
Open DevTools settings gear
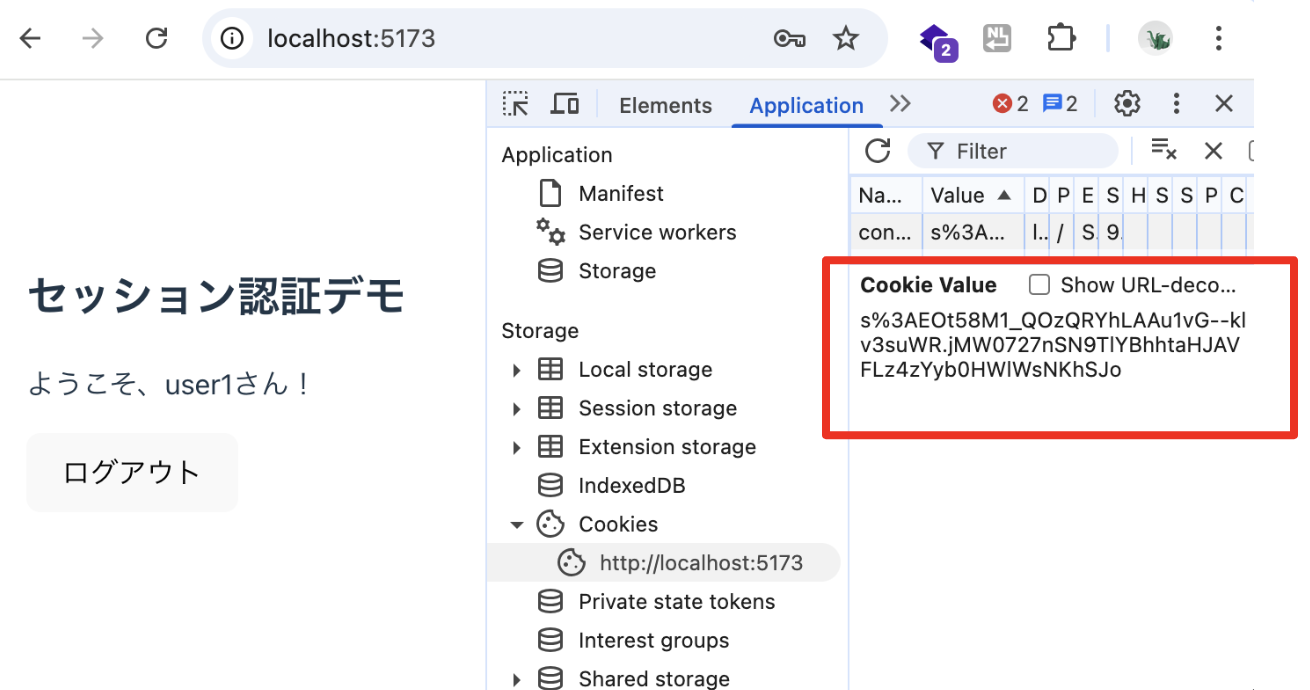click(1127, 103)
